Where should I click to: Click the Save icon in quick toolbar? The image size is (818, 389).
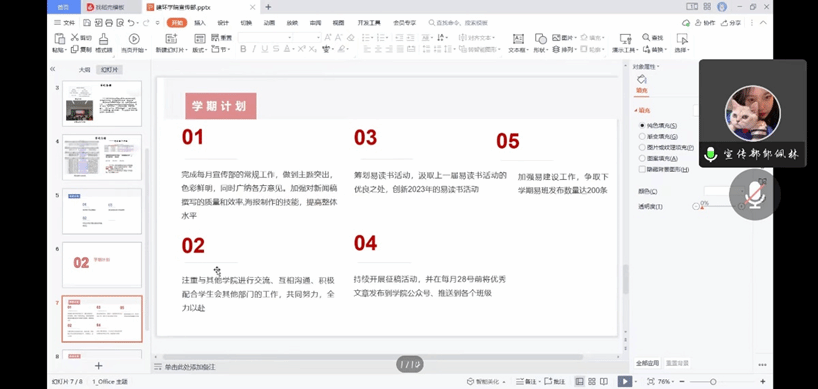(x=87, y=22)
